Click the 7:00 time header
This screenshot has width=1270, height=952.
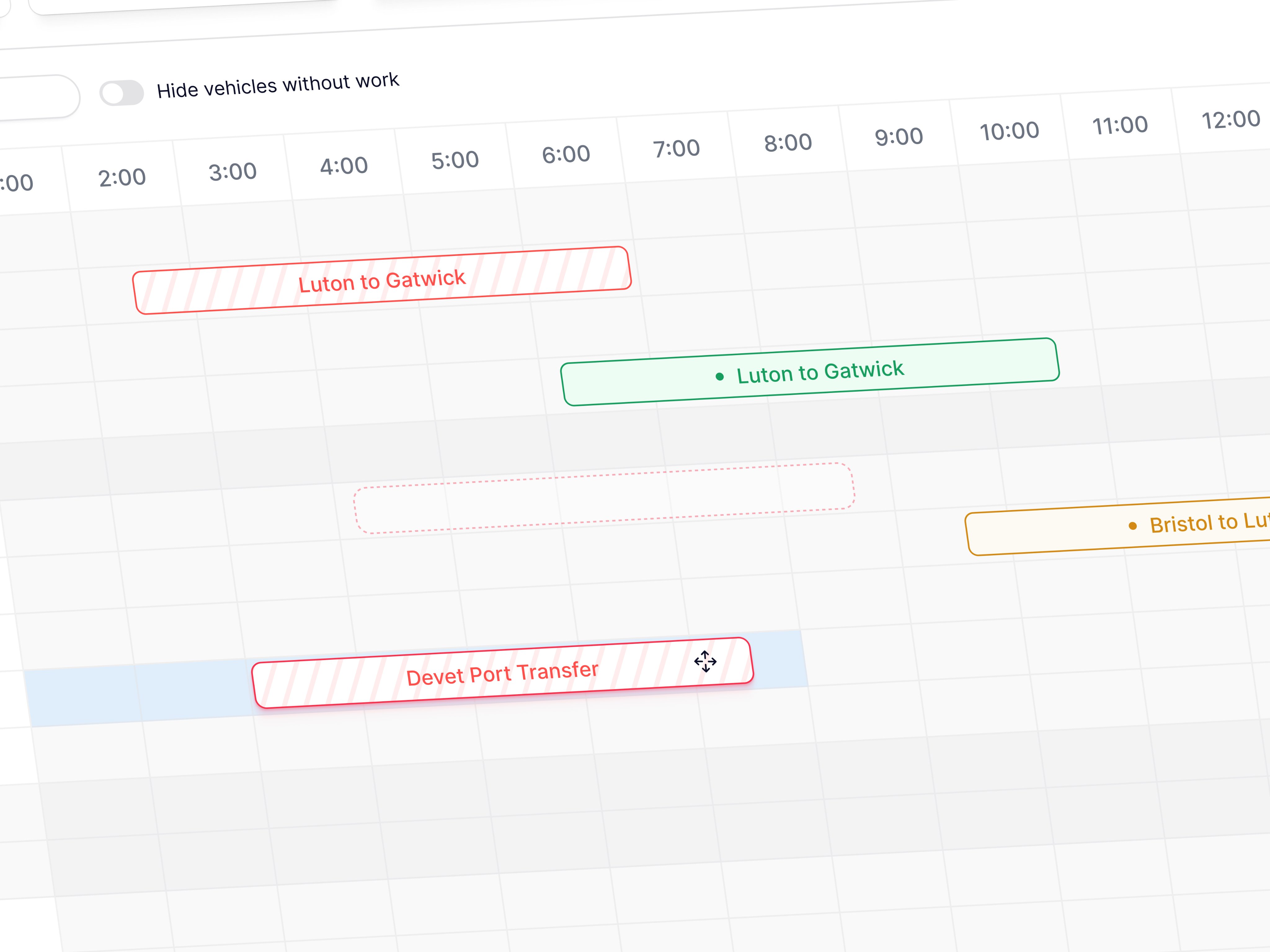[x=676, y=149]
